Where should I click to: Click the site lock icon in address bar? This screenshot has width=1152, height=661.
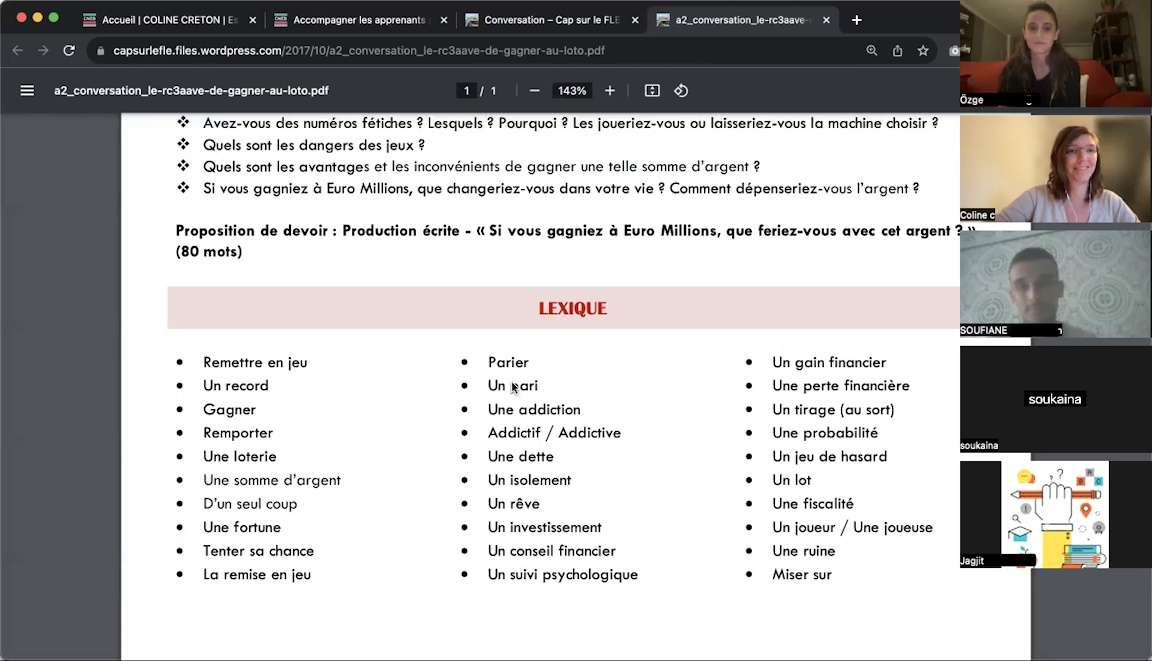point(101,51)
